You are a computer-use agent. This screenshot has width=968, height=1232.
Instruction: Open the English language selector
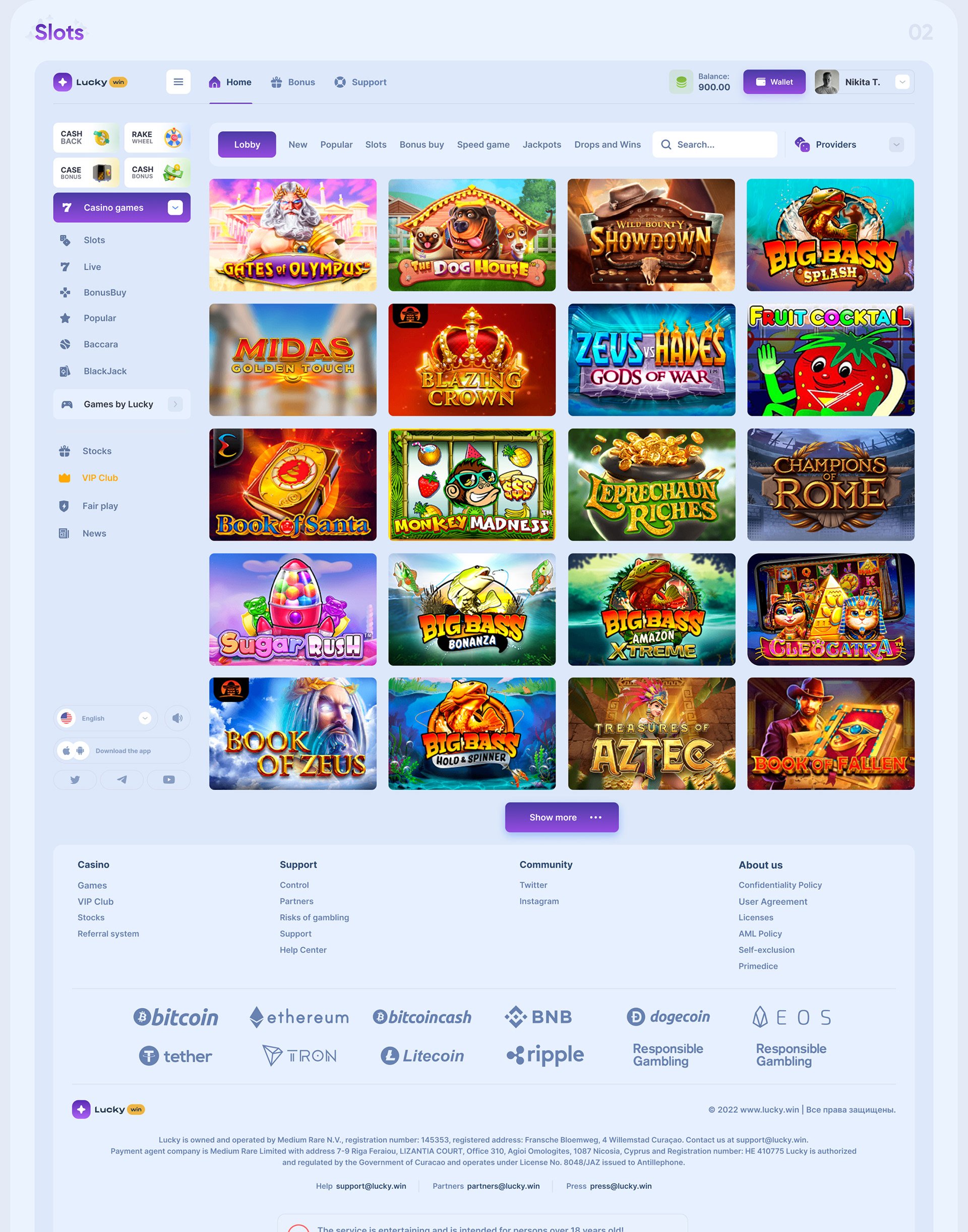[x=106, y=718]
